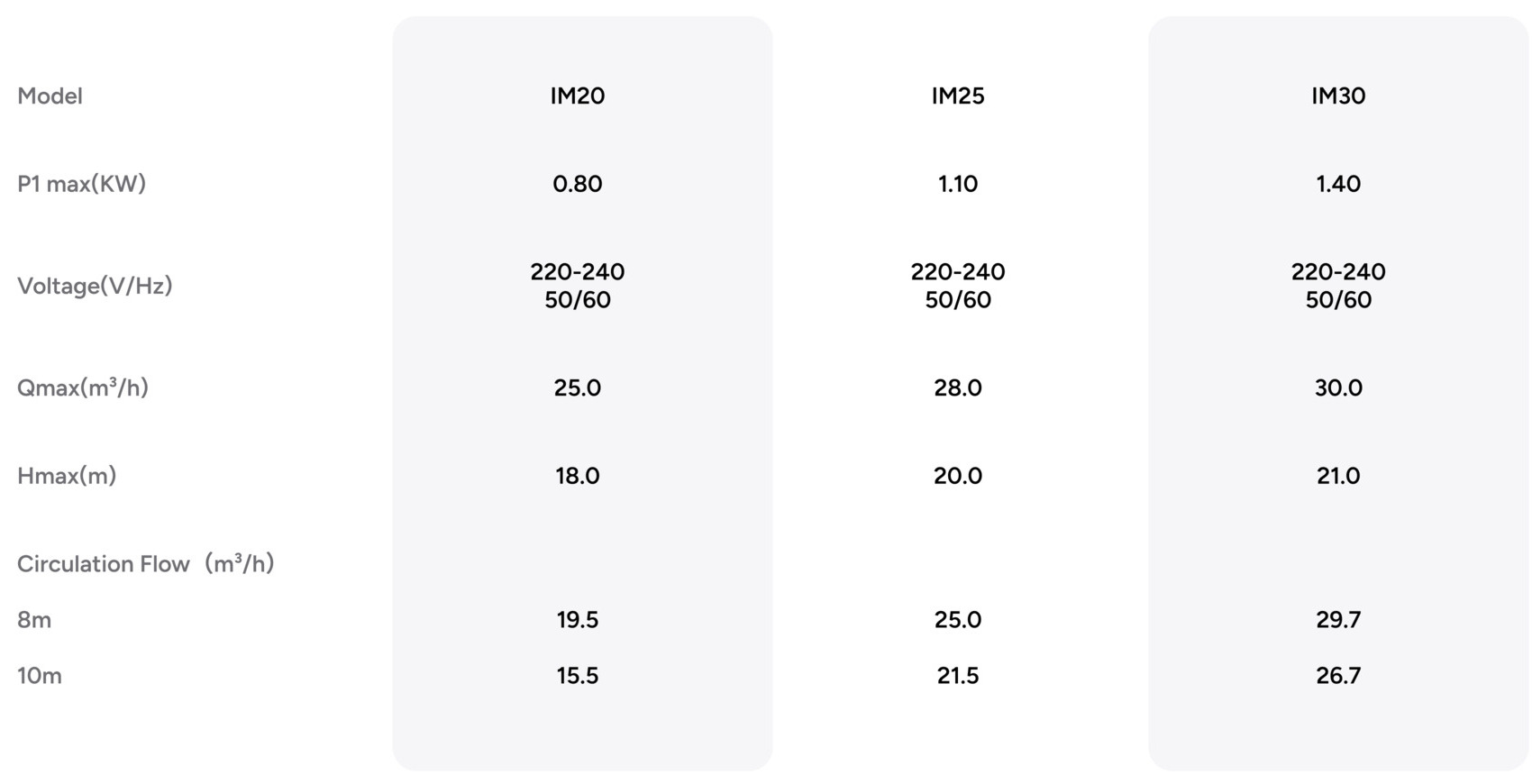Select the 18.0 Hmax value
1532x784 pixels.
[x=578, y=476]
